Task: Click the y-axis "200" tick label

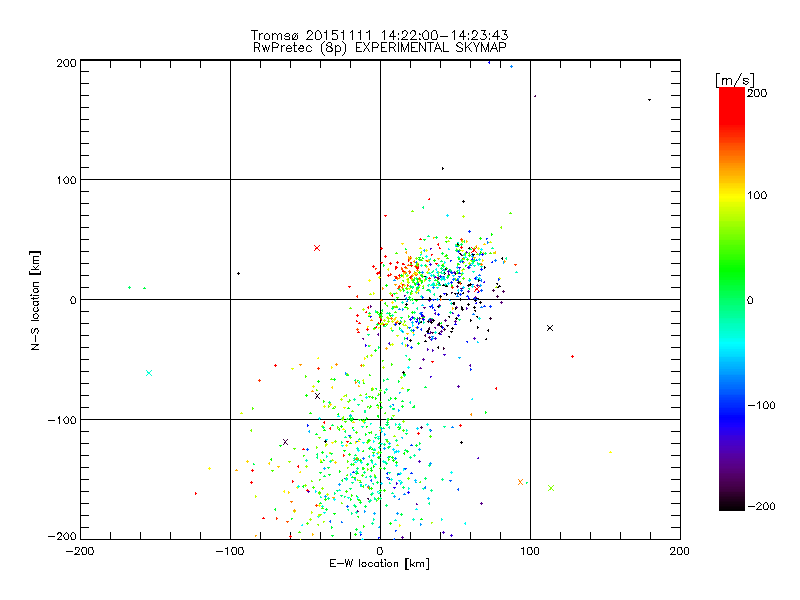Action: 67,63
